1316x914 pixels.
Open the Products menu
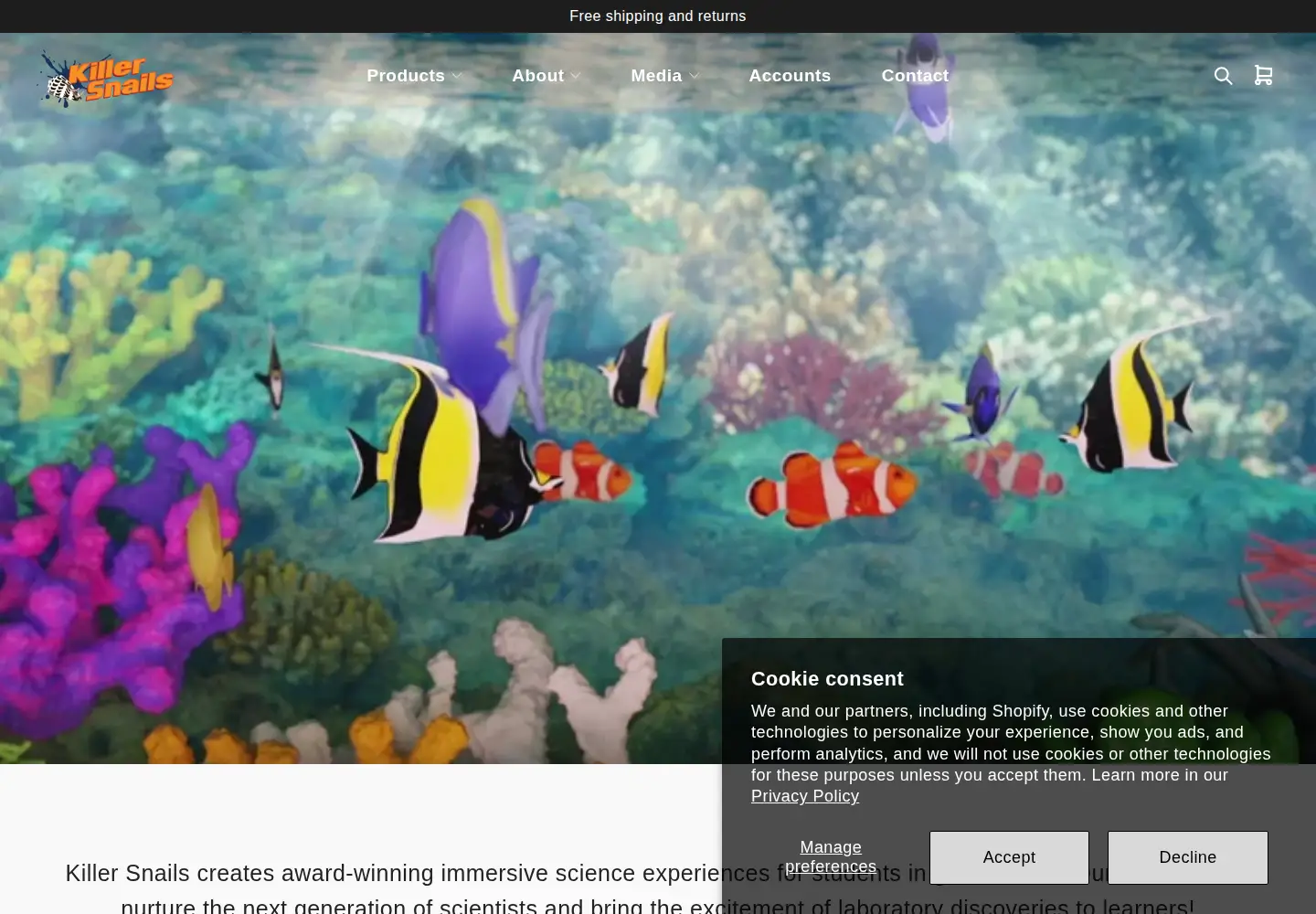406,76
